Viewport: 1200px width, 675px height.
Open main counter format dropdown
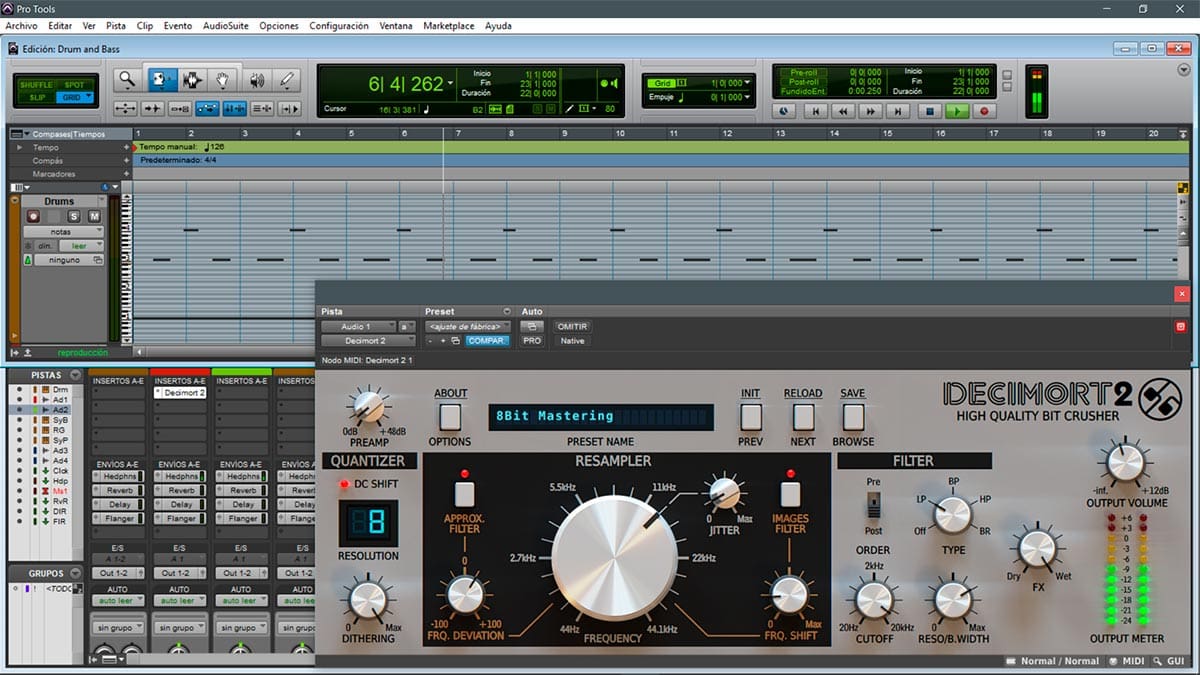(450, 84)
